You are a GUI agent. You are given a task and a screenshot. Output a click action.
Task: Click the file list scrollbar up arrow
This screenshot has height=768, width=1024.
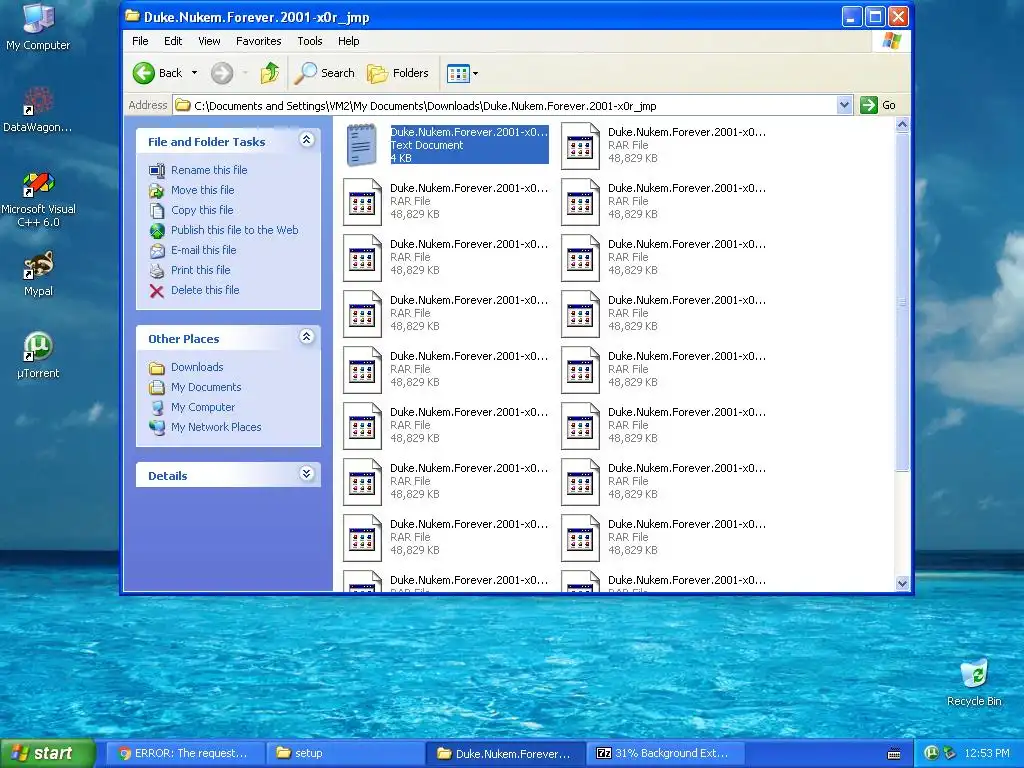[903, 124]
